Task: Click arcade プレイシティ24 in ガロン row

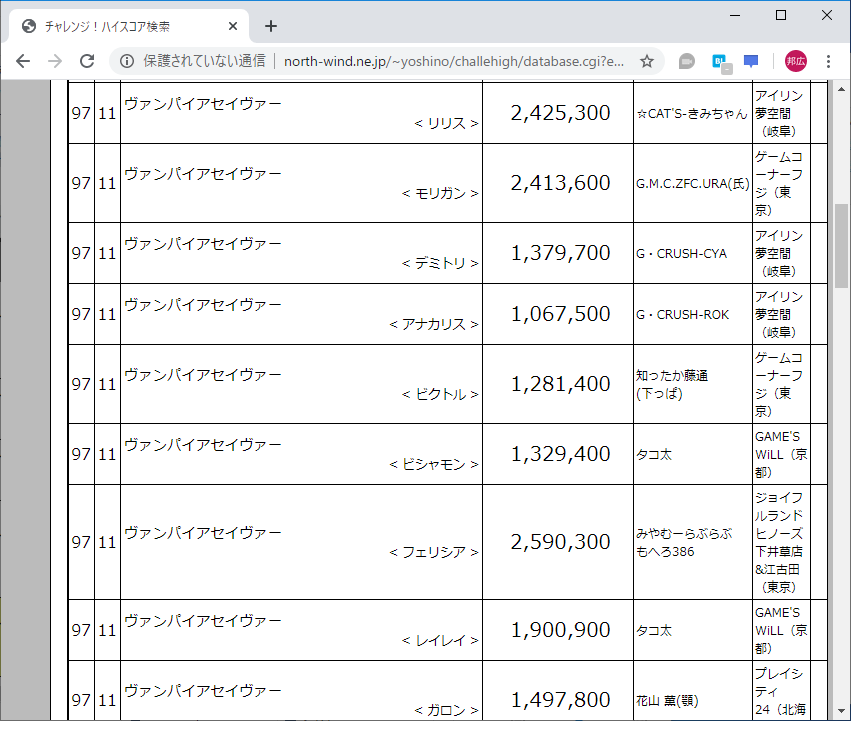Action: [779, 690]
